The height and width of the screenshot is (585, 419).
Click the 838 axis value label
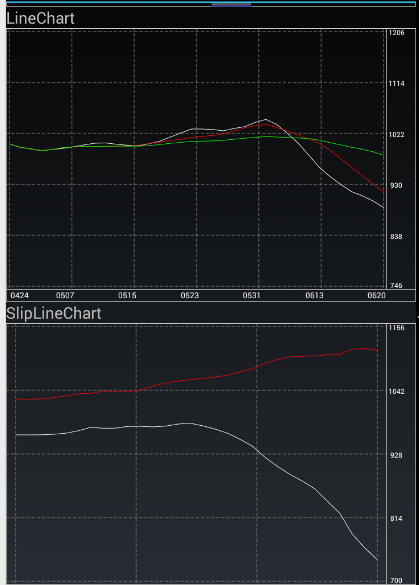[x=396, y=237]
